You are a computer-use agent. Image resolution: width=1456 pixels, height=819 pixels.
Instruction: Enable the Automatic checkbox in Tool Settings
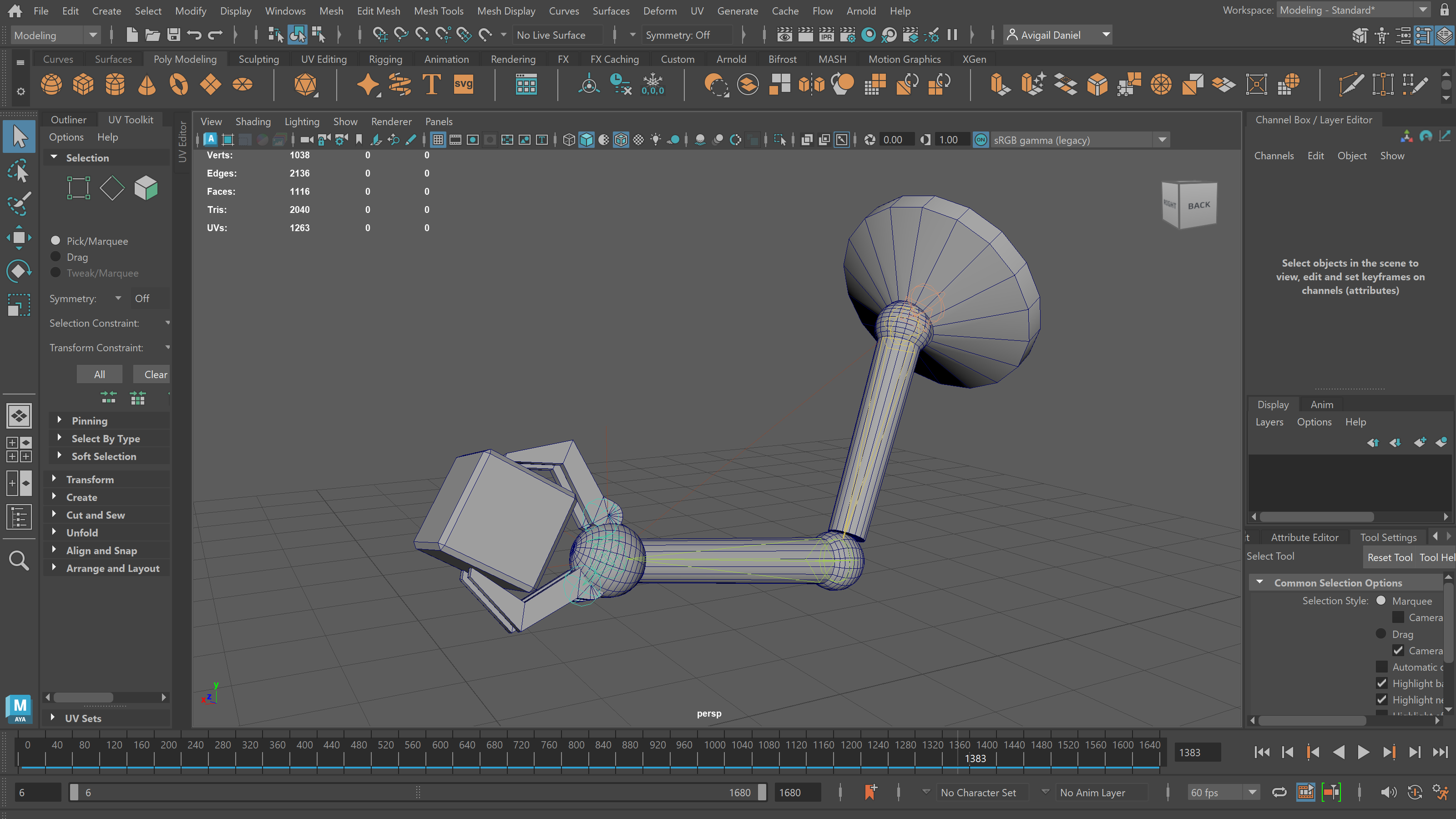(x=1382, y=667)
